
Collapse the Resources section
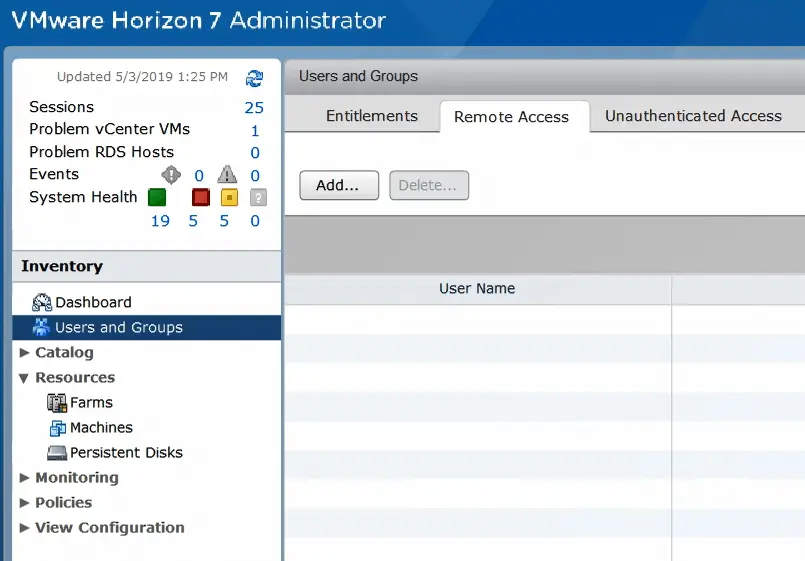(24, 378)
